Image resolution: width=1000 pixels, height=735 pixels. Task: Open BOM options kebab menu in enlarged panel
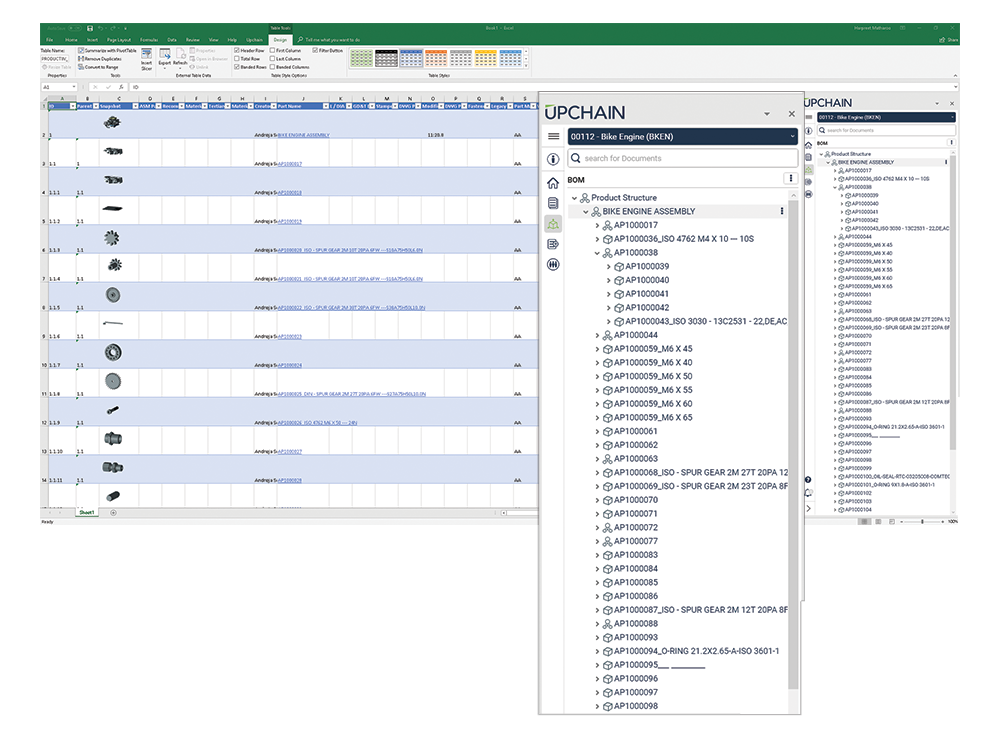pyautogui.click(x=791, y=179)
